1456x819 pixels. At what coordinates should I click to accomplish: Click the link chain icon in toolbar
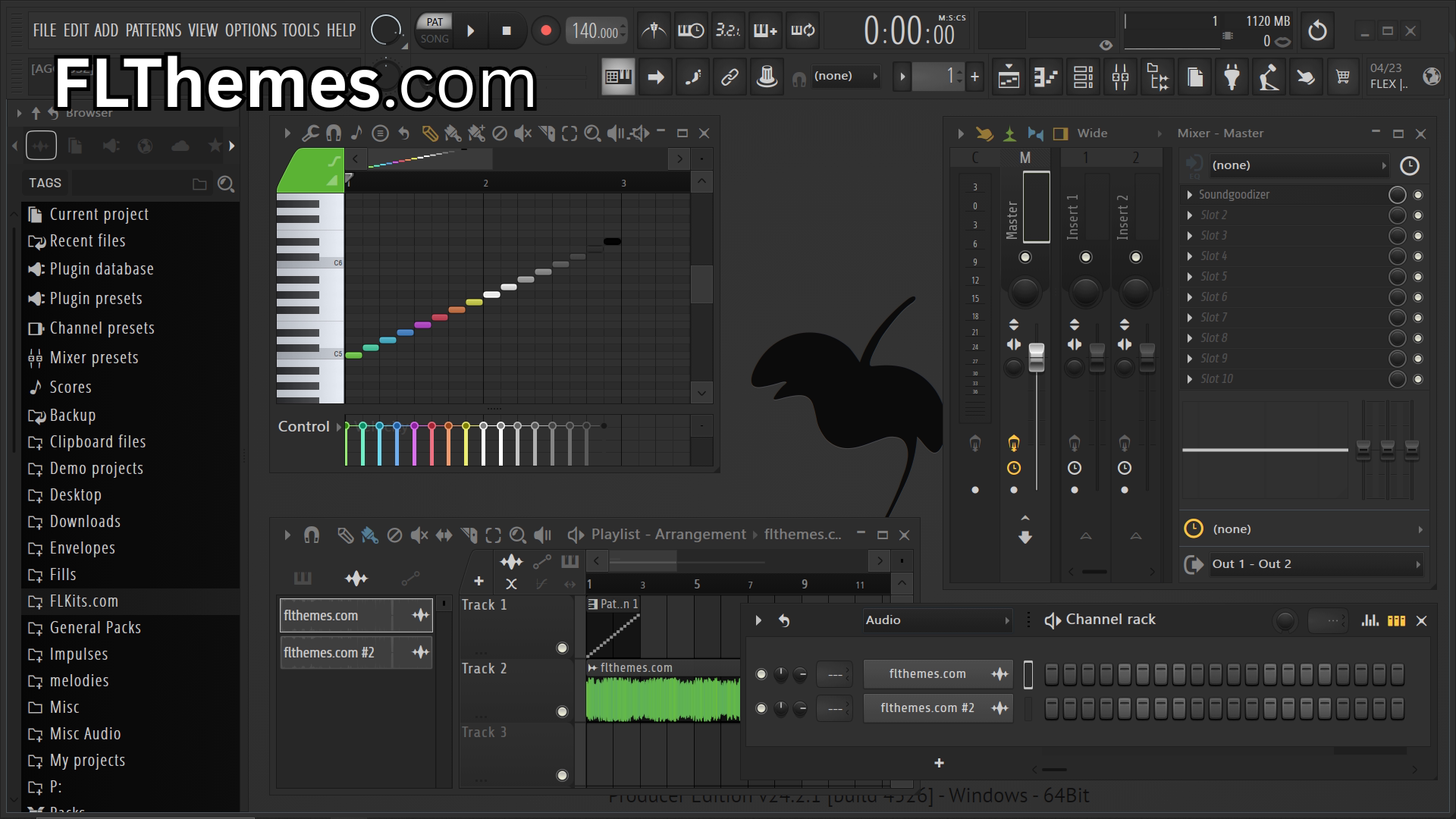730,77
